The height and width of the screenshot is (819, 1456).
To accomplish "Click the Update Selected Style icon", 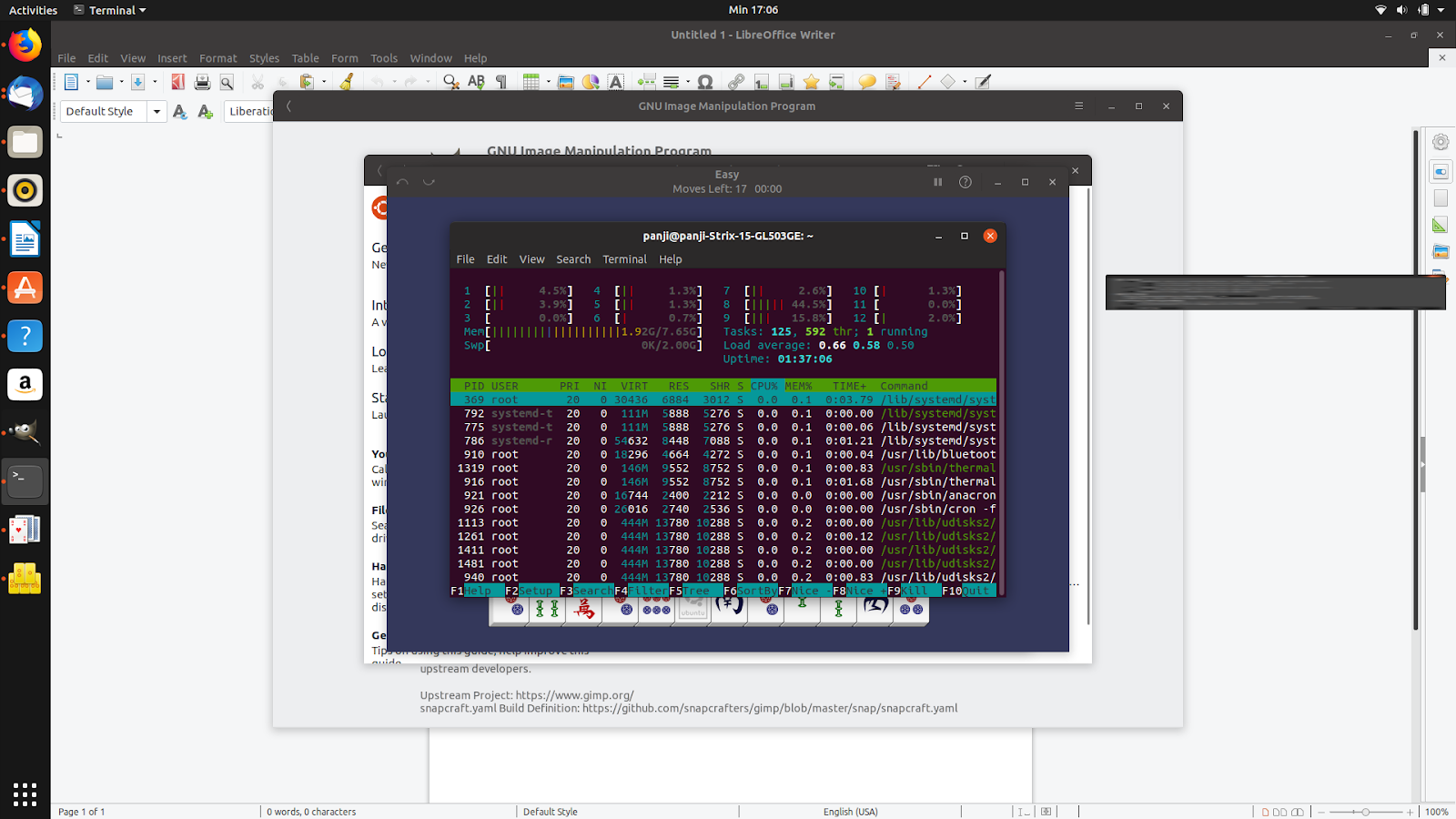I will coord(180,111).
